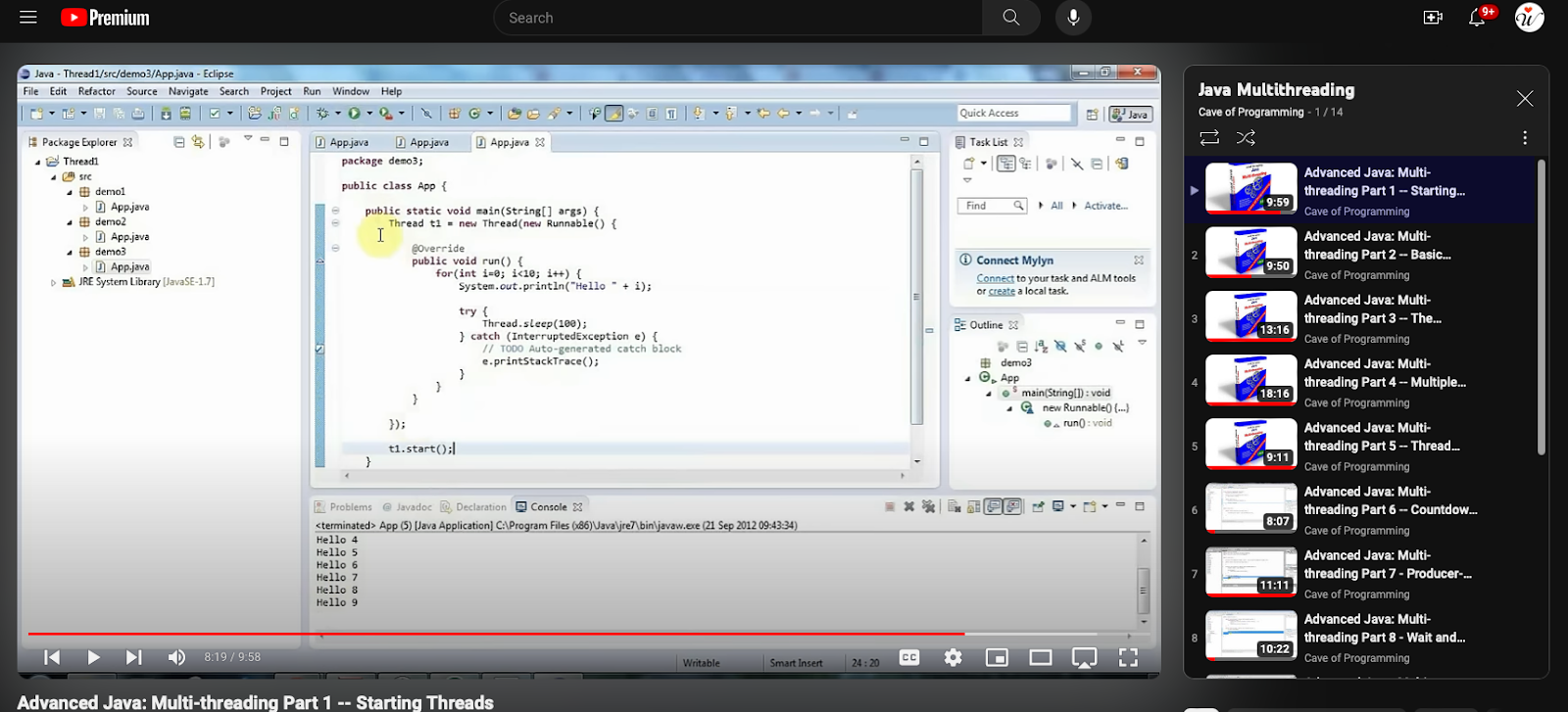This screenshot has height=712, width=1568.
Task: Collapse the Thread1 project tree node
Action: [38, 162]
